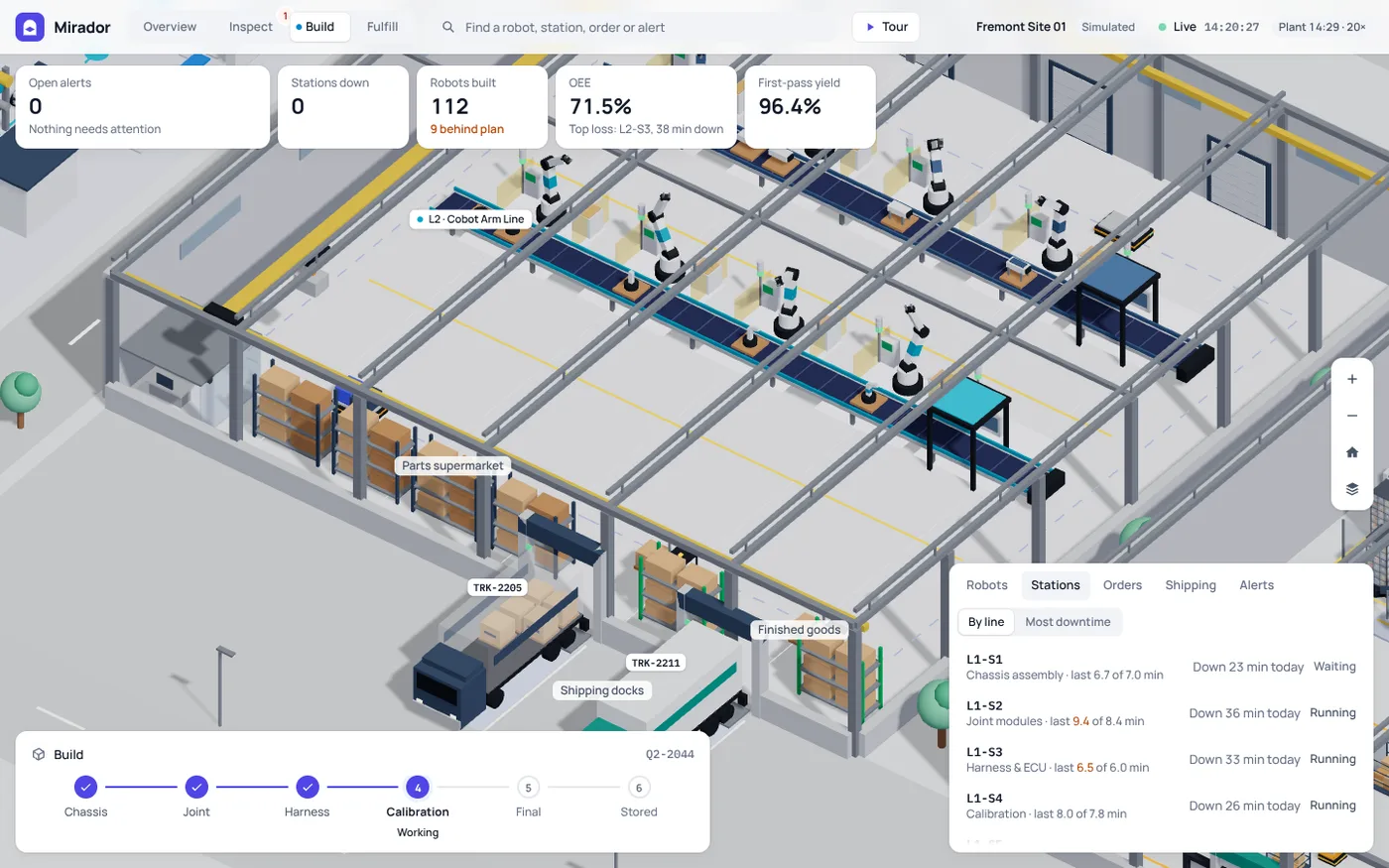Image resolution: width=1389 pixels, height=868 pixels.
Task: Open the Alerts panel tab
Action: 1256,585
